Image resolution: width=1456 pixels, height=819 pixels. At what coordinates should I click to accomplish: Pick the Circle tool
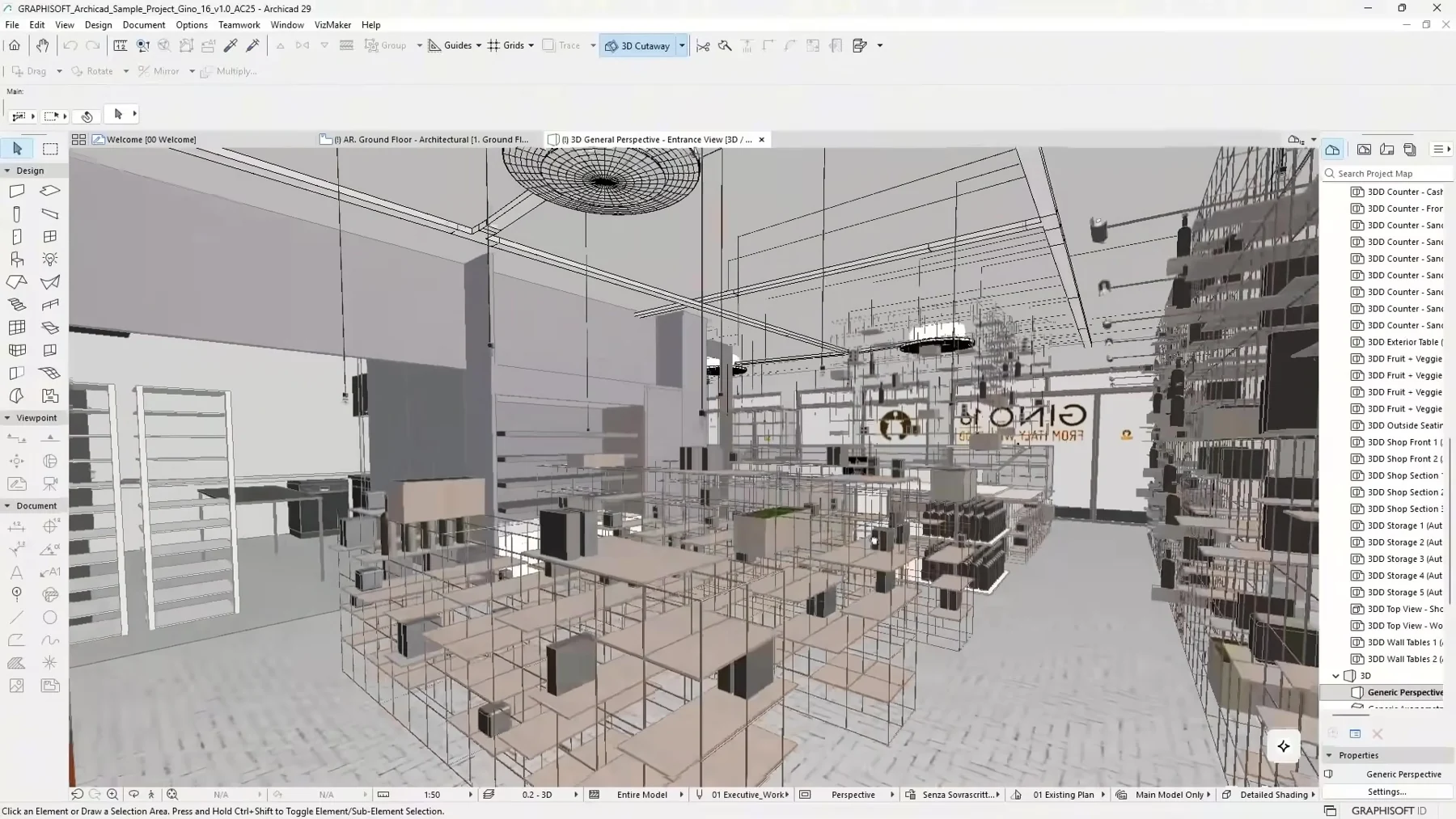point(50,618)
